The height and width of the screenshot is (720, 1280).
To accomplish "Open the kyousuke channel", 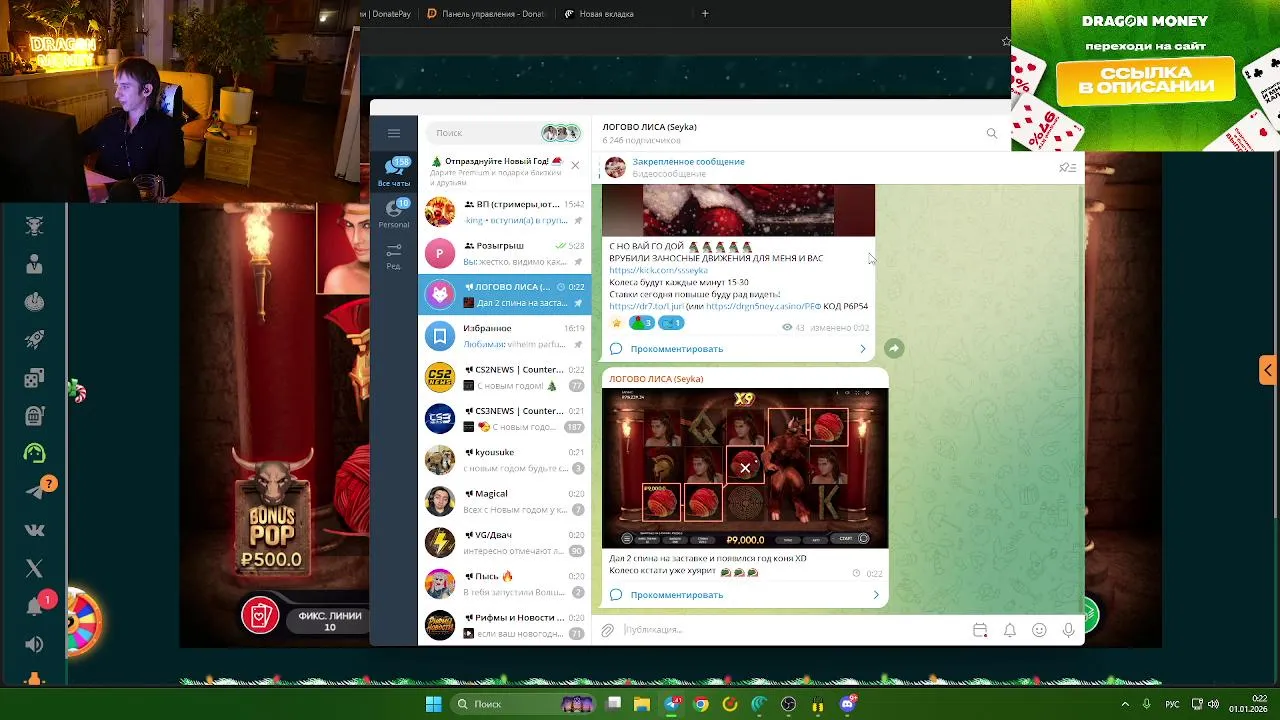I will click(505, 460).
